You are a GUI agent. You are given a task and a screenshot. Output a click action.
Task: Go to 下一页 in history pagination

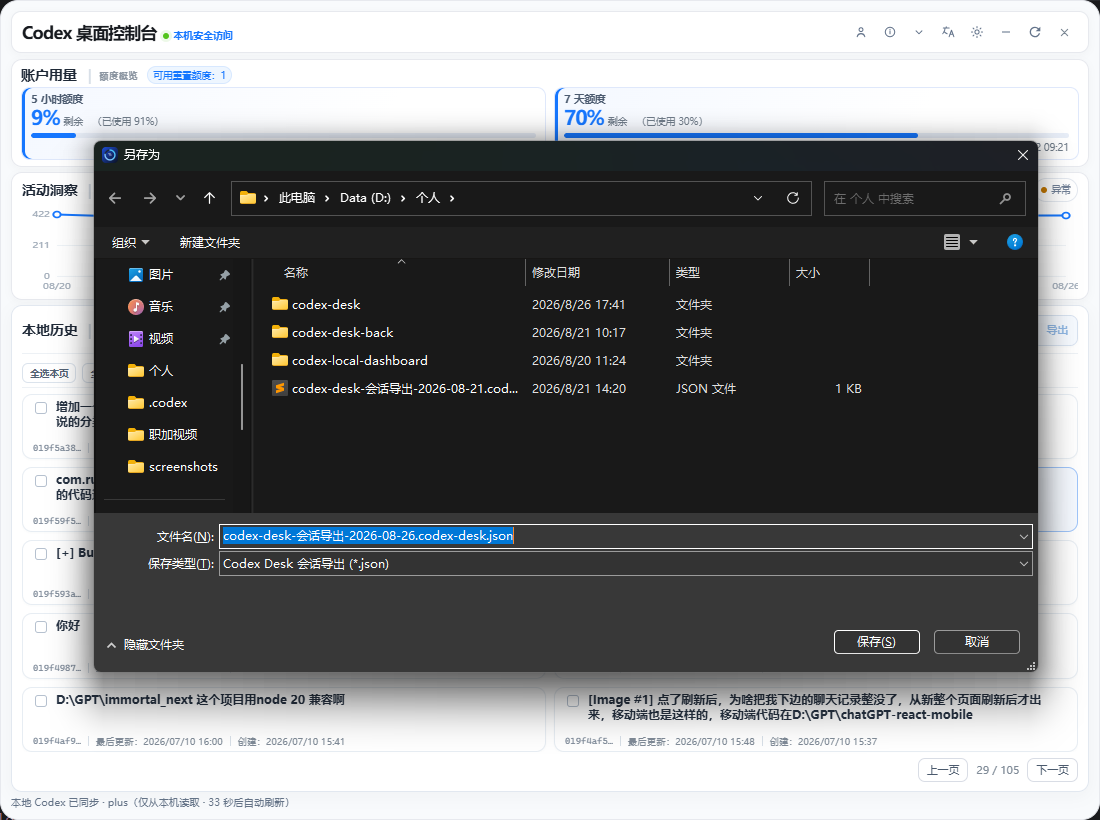pyautogui.click(x=1052, y=770)
